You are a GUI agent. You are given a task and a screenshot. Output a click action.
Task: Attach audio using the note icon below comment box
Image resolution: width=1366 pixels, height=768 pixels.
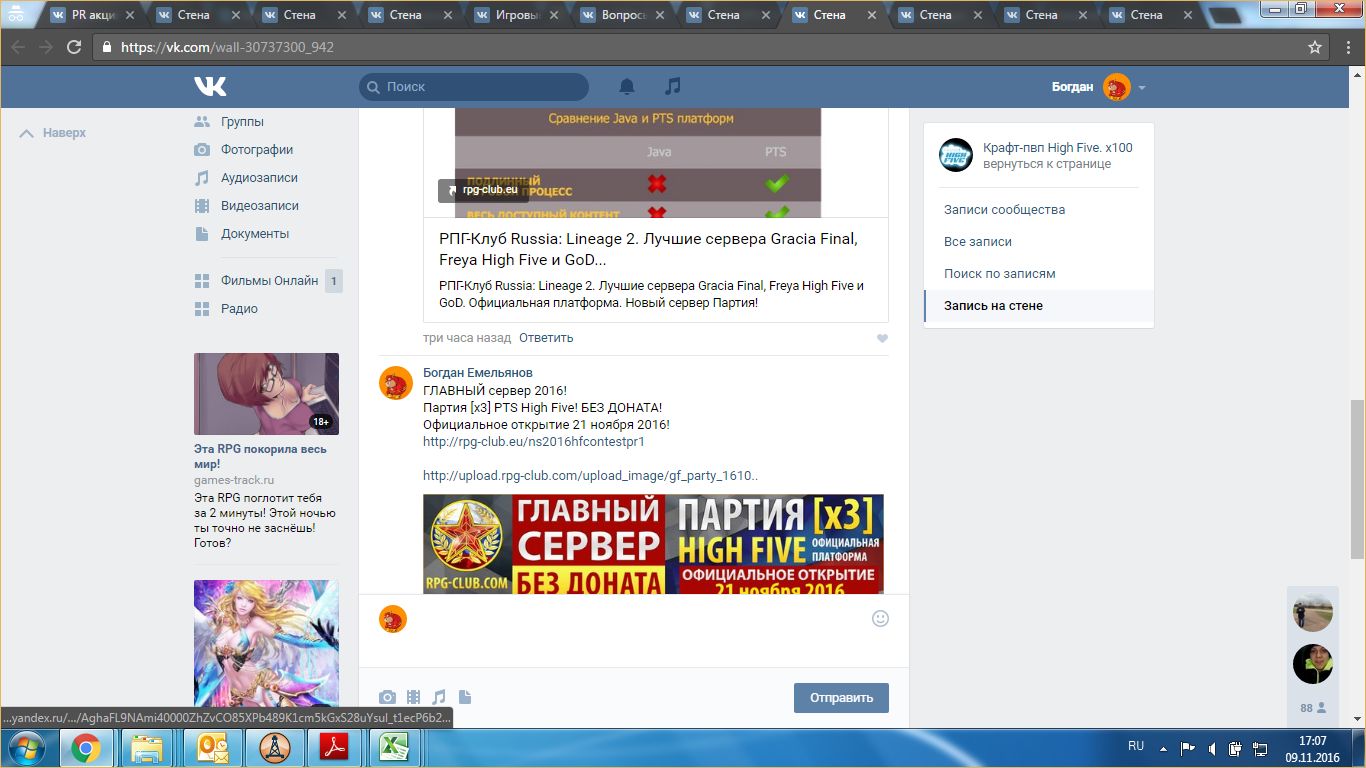[439, 697]
